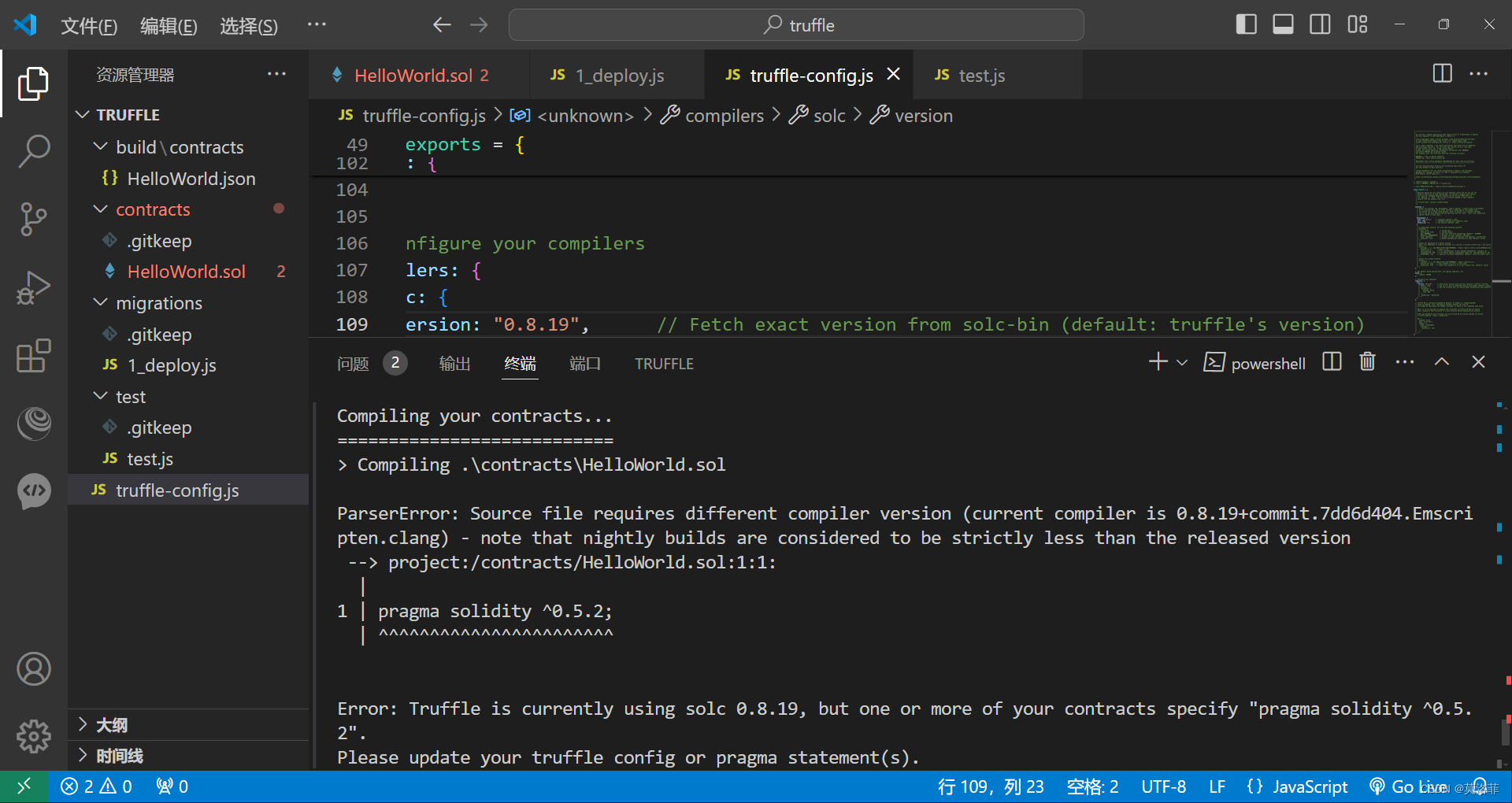
Task: Collapse the test folder
Action: pos(188,397)
